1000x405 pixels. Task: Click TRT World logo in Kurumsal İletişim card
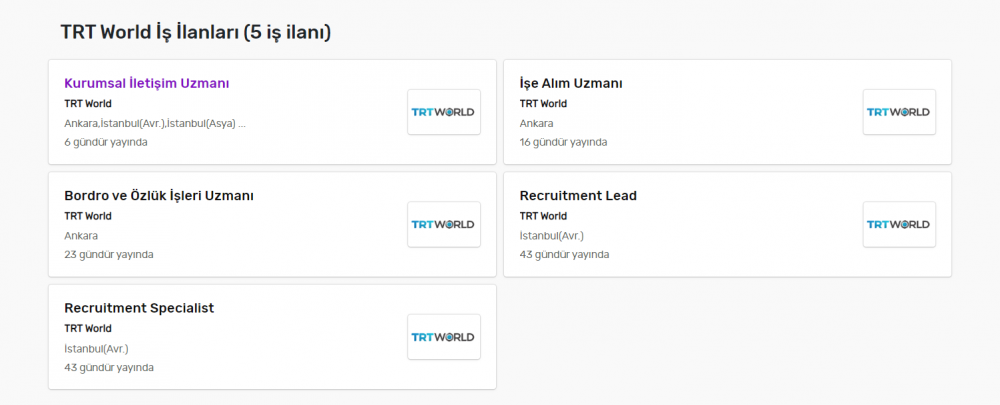coord(444,112)
